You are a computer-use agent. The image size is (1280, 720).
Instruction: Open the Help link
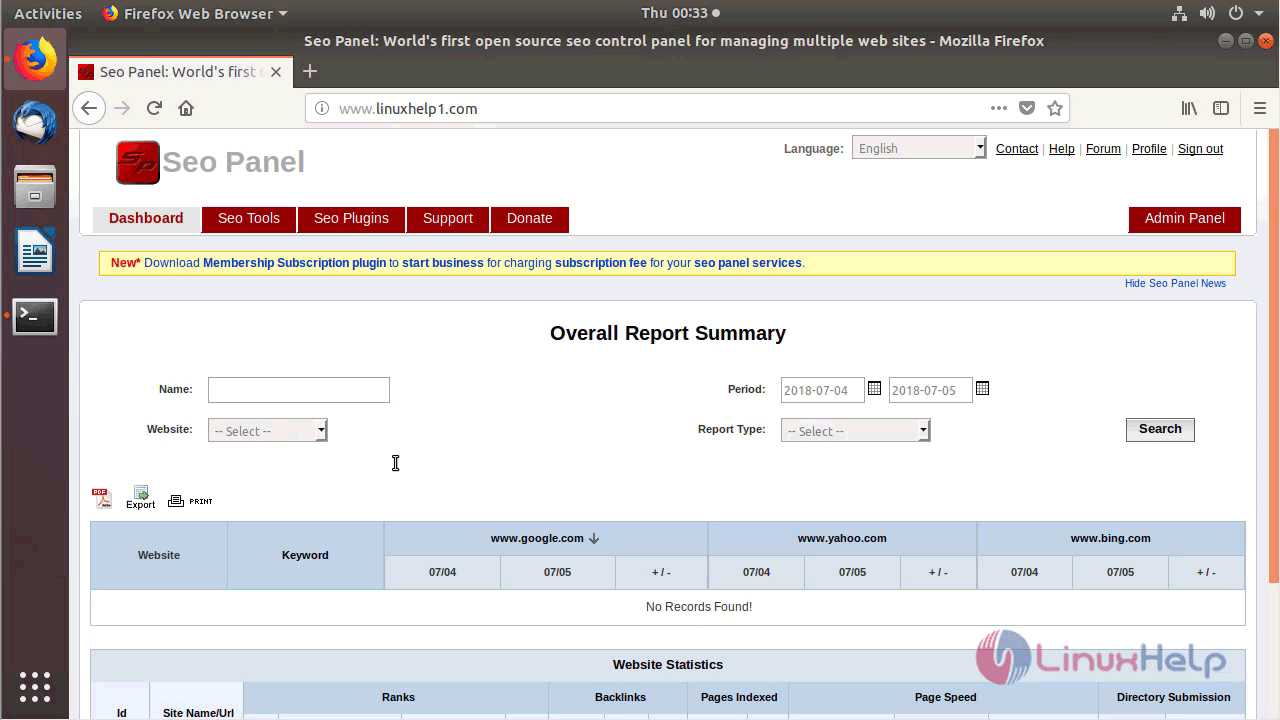(x=1062, y=149)
